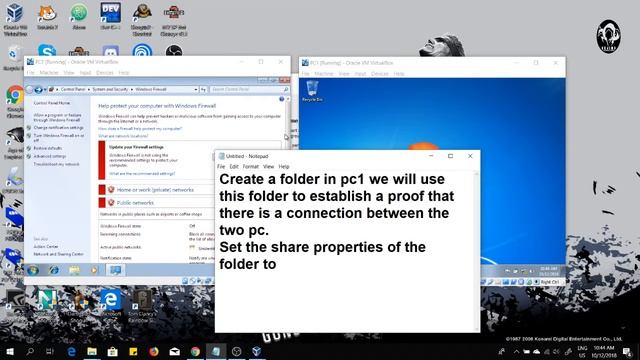Open Control Panel Home link
640x360 pixels.
tap(52, 103)
